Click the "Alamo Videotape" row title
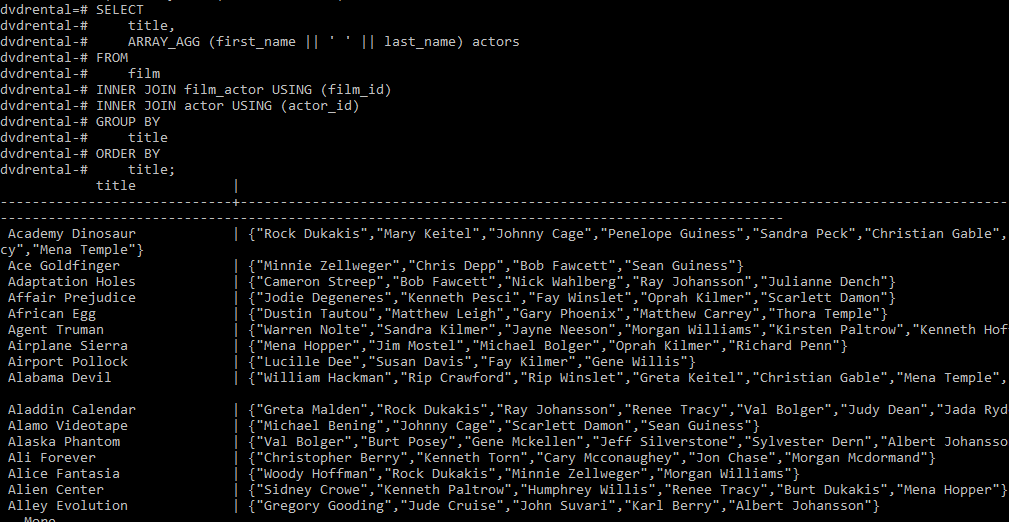The width and height of the screenshot is (1009, 522). tap(68, 426)
